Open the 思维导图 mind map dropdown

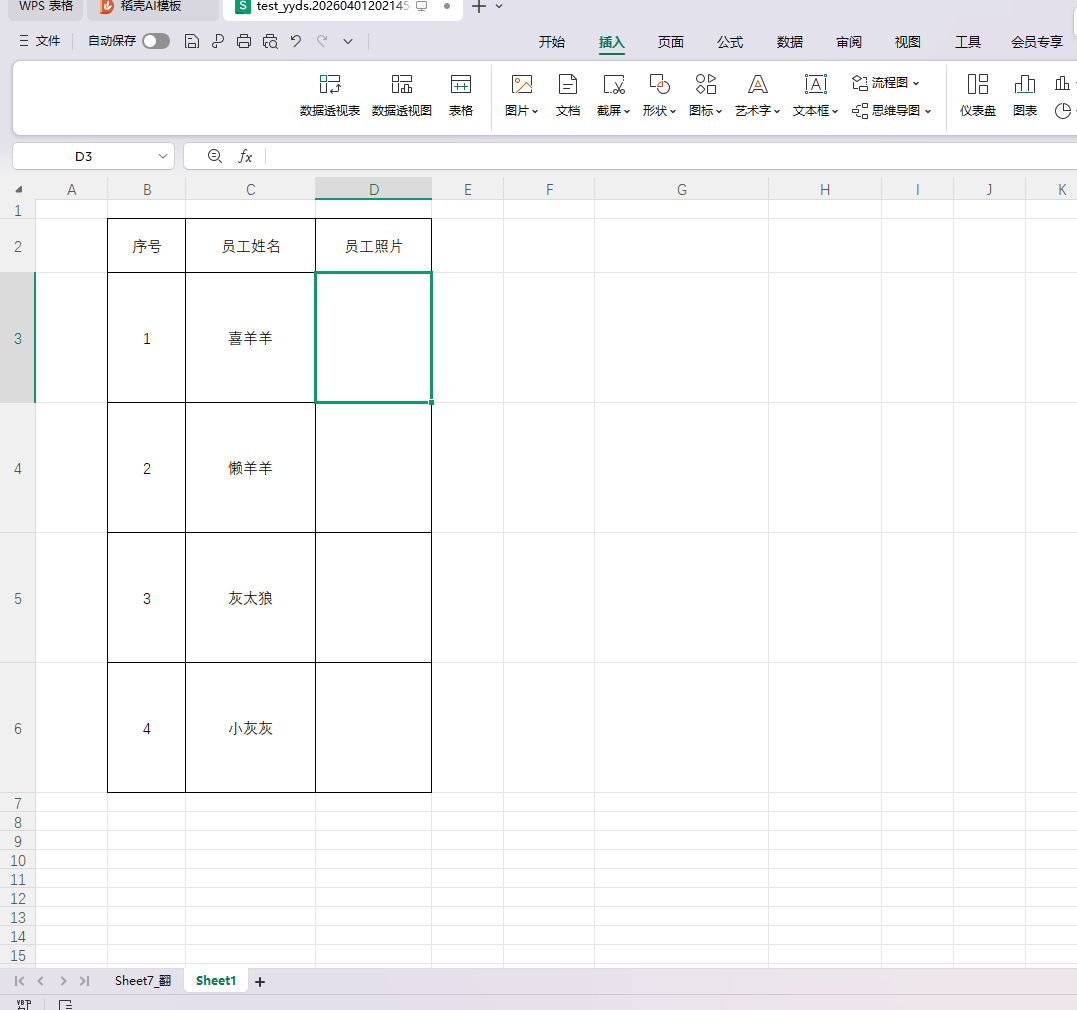[892, 111]
